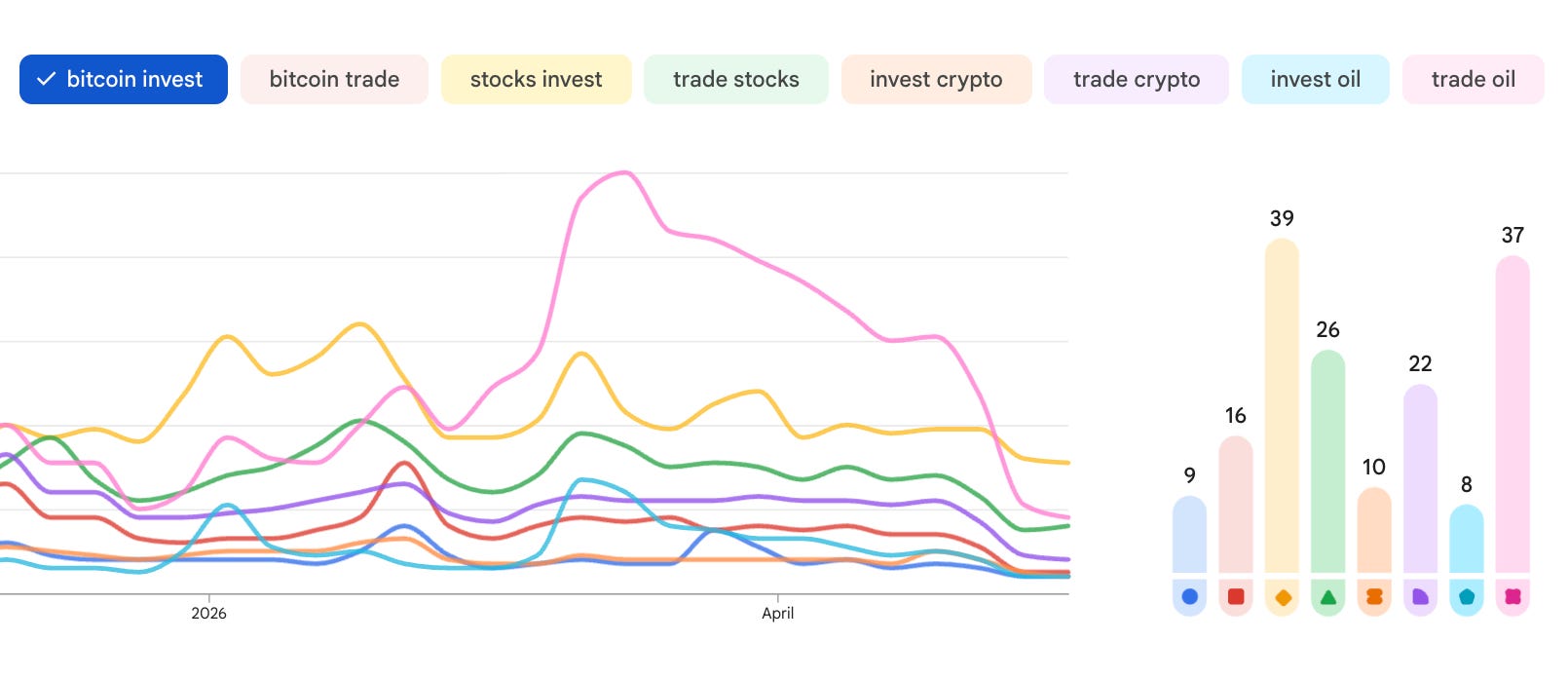This screenshot has width=1568, height=679.
Task: Click the purple icon under bar 22
Action: (x=1420, y=597)
